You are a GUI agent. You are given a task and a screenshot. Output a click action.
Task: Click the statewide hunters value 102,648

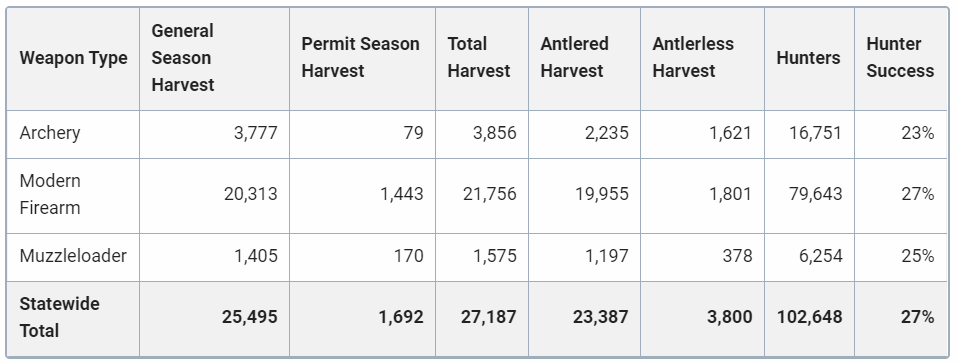pyautogui.click(x=810, y=317)
